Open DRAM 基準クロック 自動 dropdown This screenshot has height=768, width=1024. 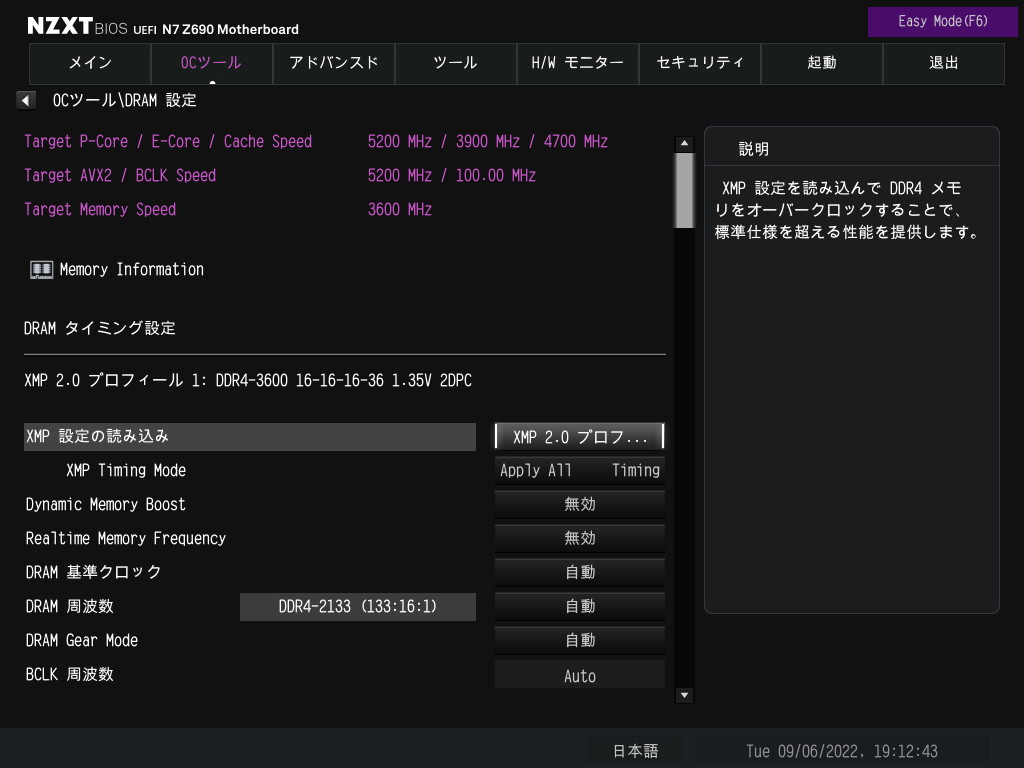[x=580, y=572]
